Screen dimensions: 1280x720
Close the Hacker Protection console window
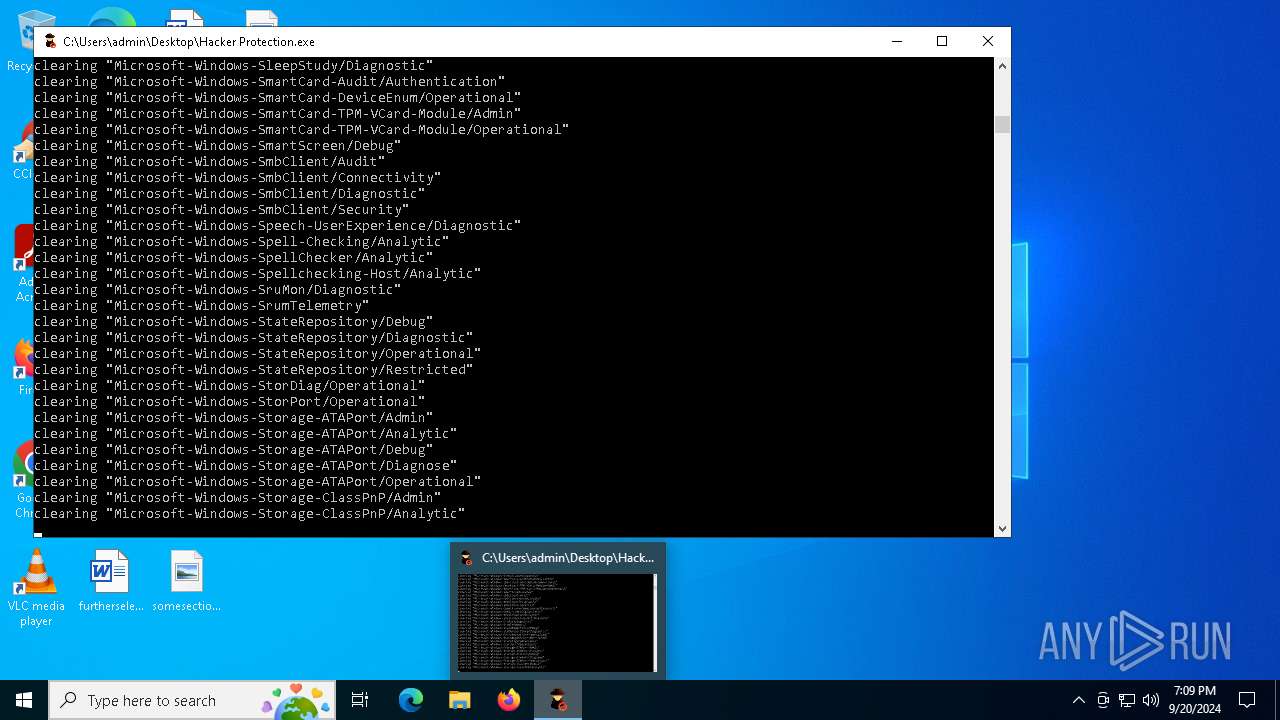point(988,41)
